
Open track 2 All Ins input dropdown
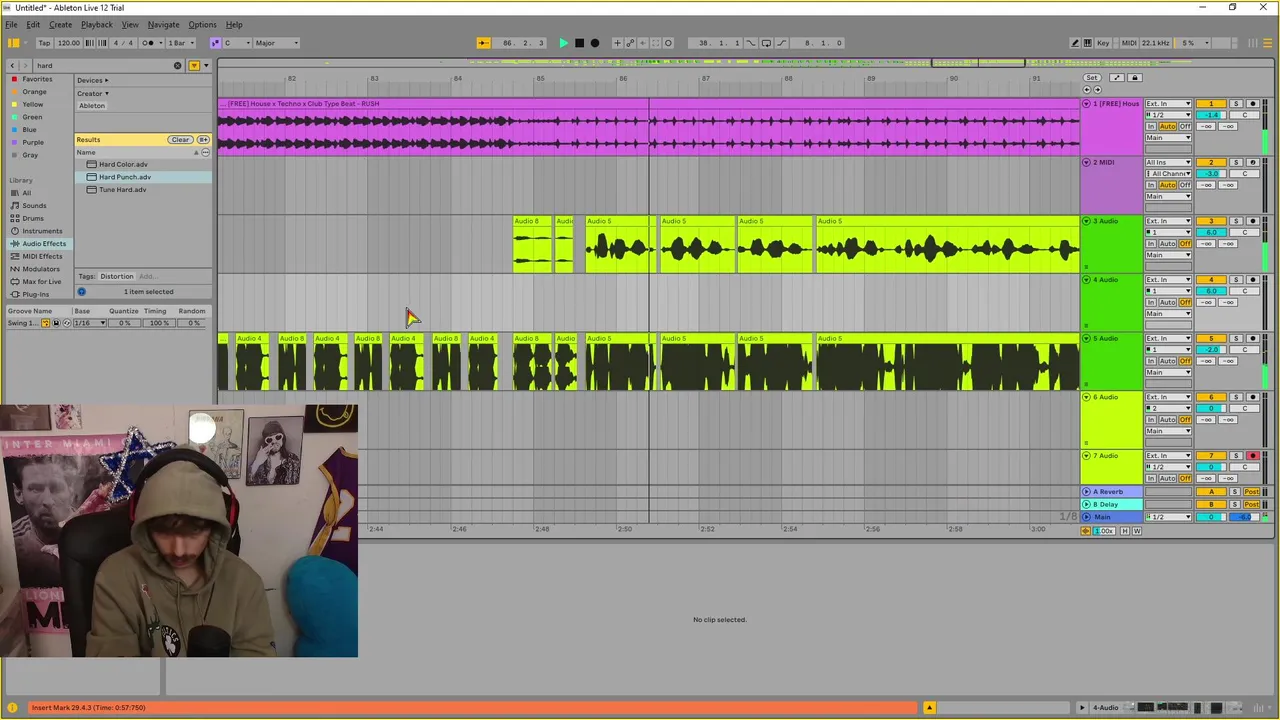[1168, 162]
